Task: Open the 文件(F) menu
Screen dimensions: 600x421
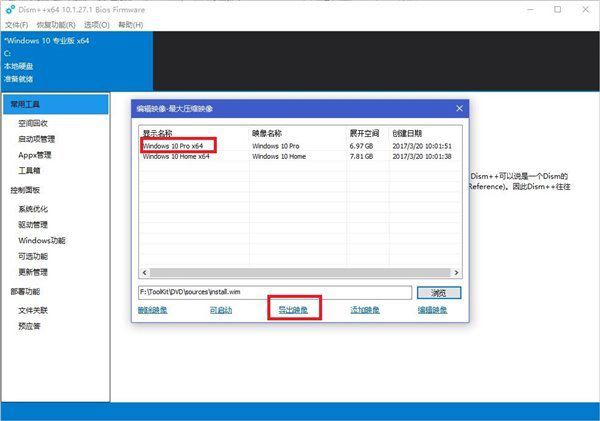Action: pyautogui.click(x=16, y=22)
